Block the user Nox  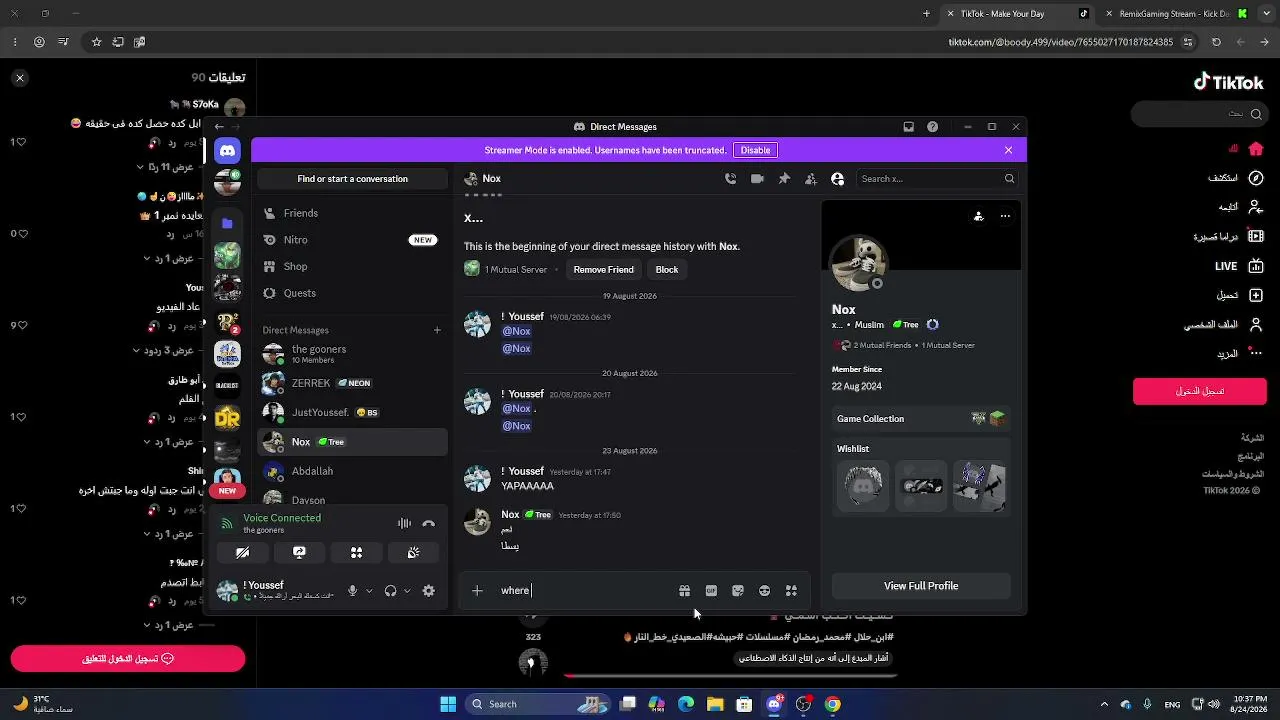click(667, 269)
